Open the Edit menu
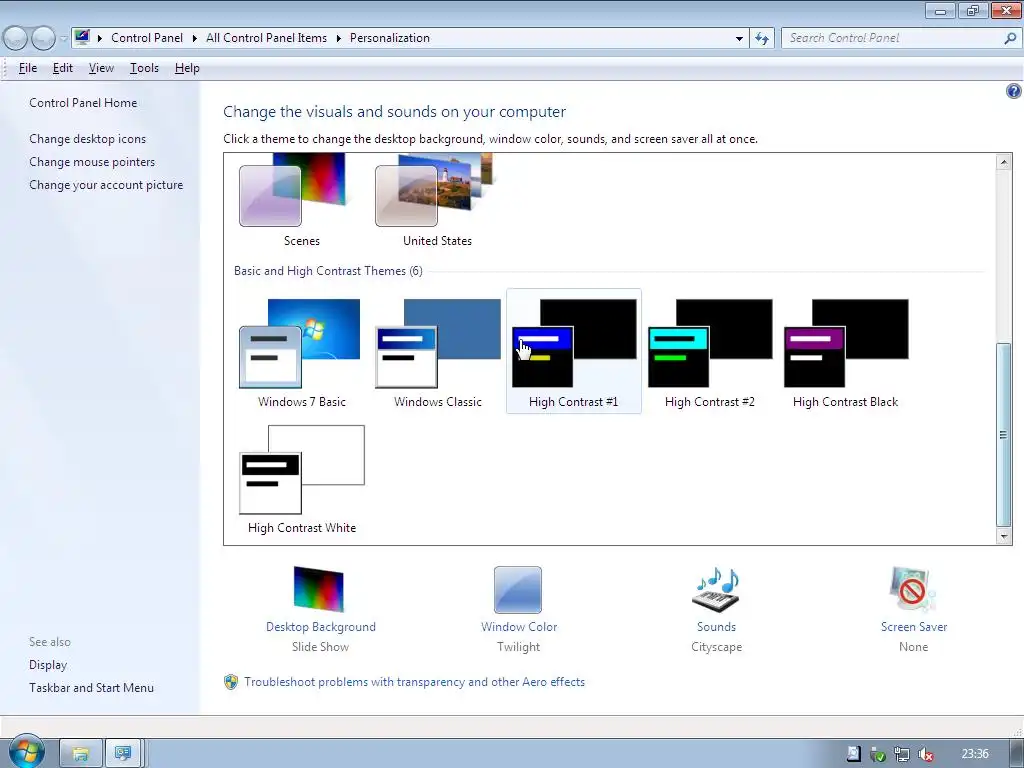Viewport: 1024px width, 768px height. pyautogui.click(x=63, y=68)
